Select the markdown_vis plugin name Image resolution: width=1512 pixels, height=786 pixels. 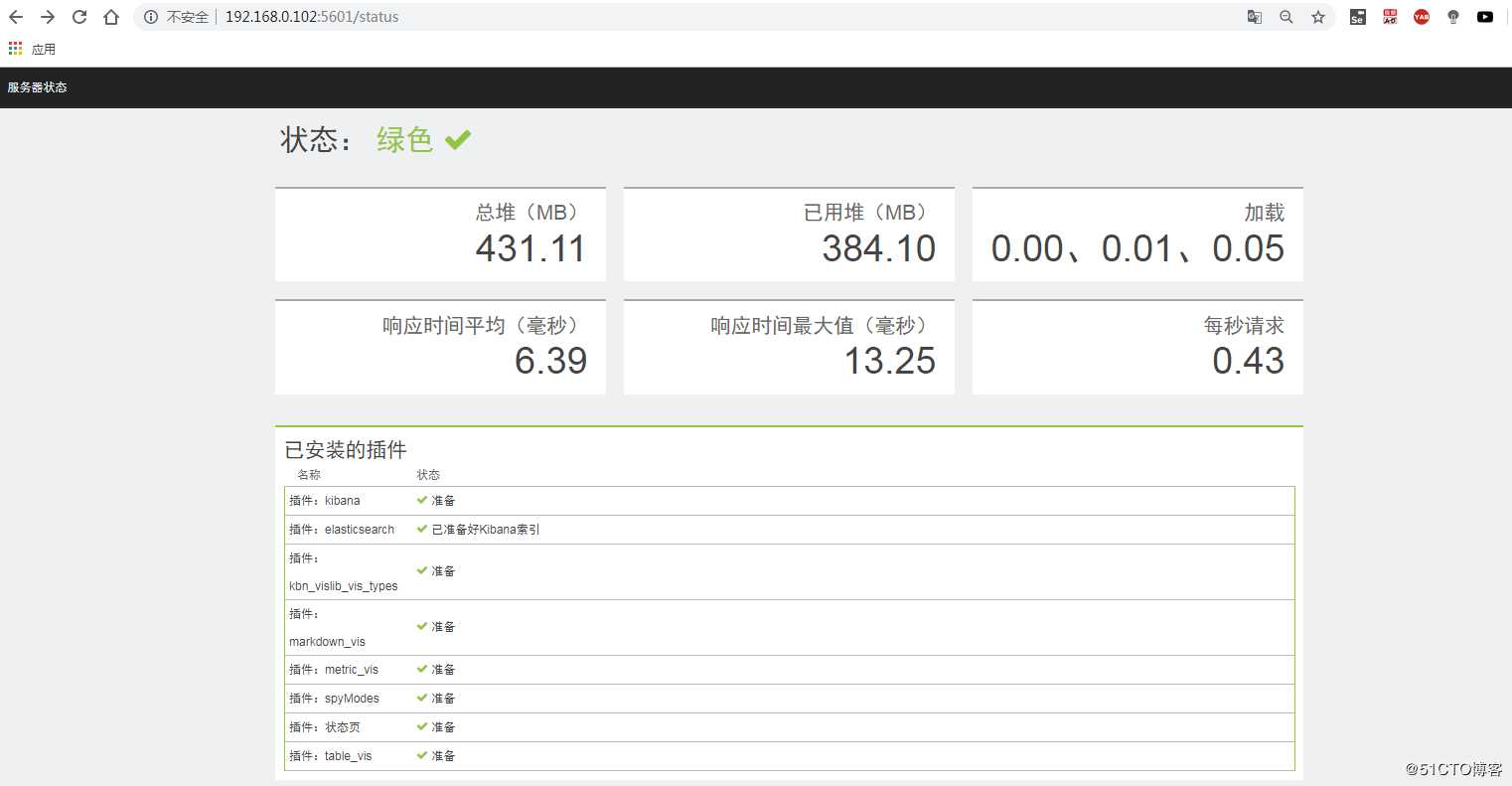(327, 642)
